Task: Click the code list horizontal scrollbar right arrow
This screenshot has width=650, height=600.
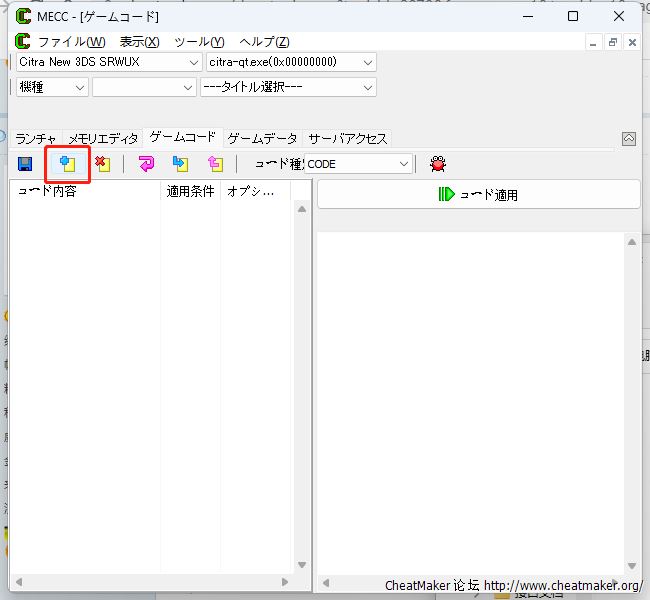Action: point(284,582)
